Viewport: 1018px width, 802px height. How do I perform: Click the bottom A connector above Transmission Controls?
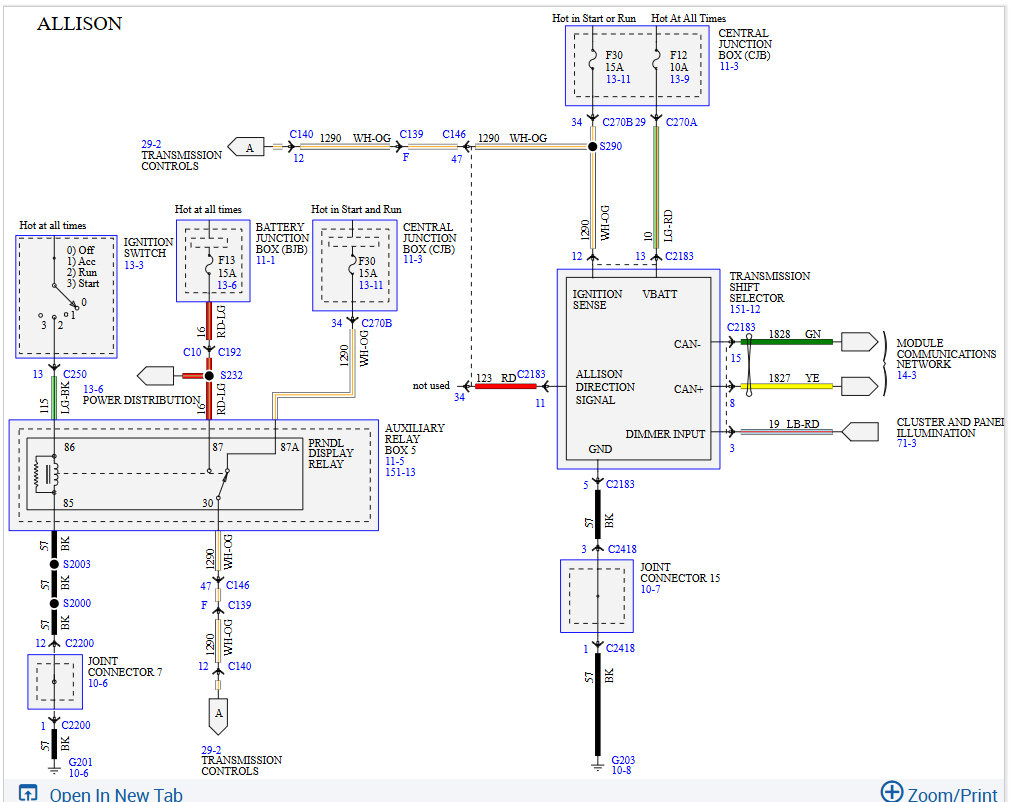click(x=218, y=716)
